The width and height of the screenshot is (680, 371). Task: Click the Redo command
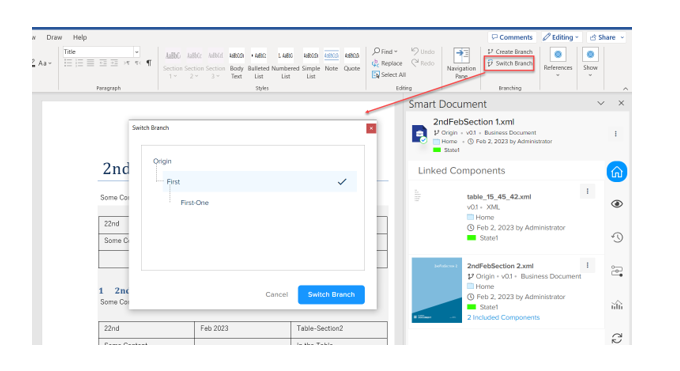coord(423,63)
